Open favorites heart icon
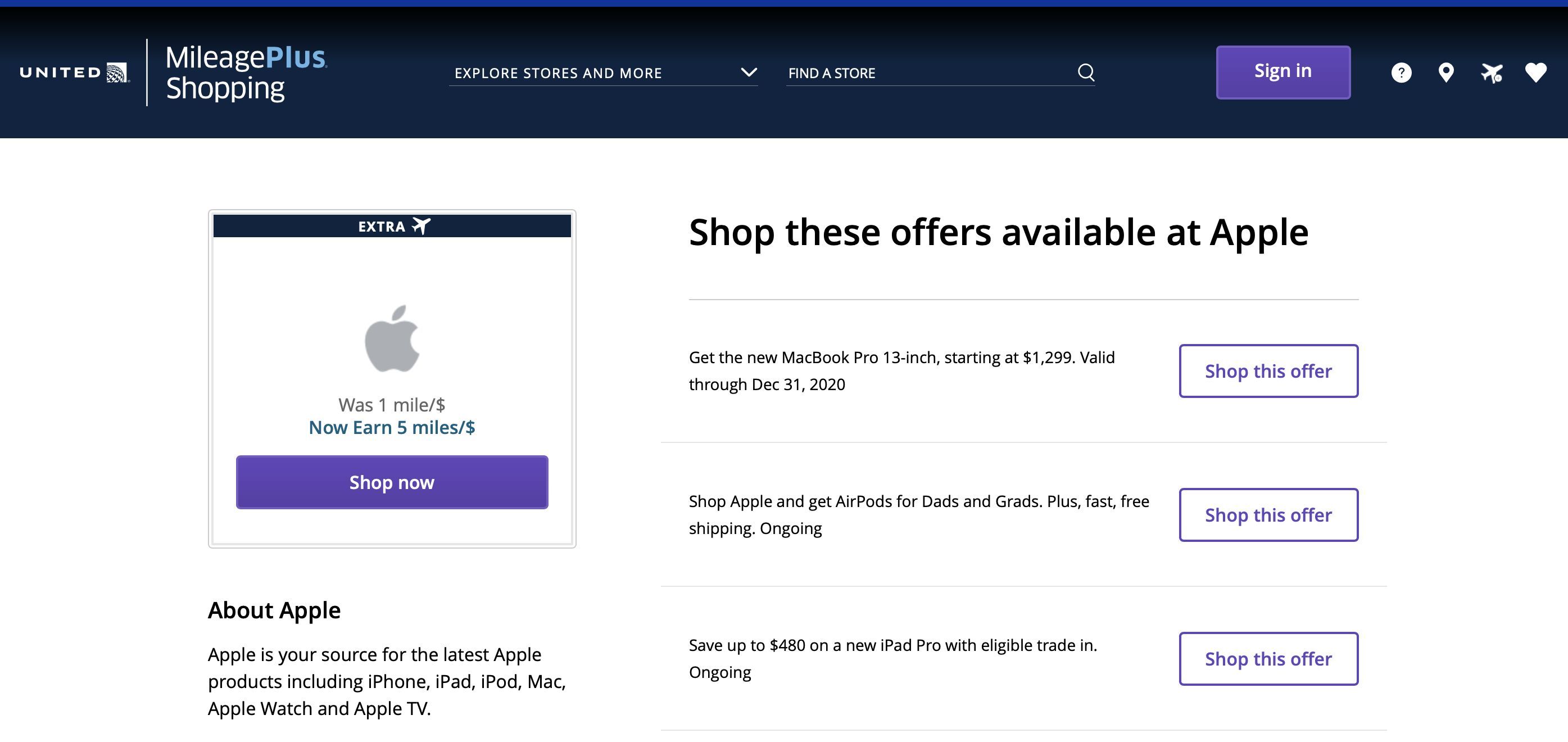Viewport: 1568px width, 742px height. pyautogui.click(x=1536, y=73)
